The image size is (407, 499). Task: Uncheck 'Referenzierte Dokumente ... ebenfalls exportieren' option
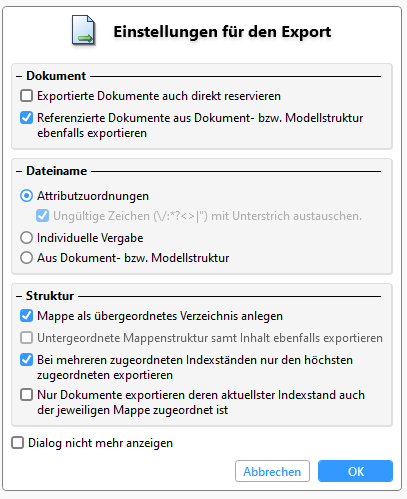[27, 118]
